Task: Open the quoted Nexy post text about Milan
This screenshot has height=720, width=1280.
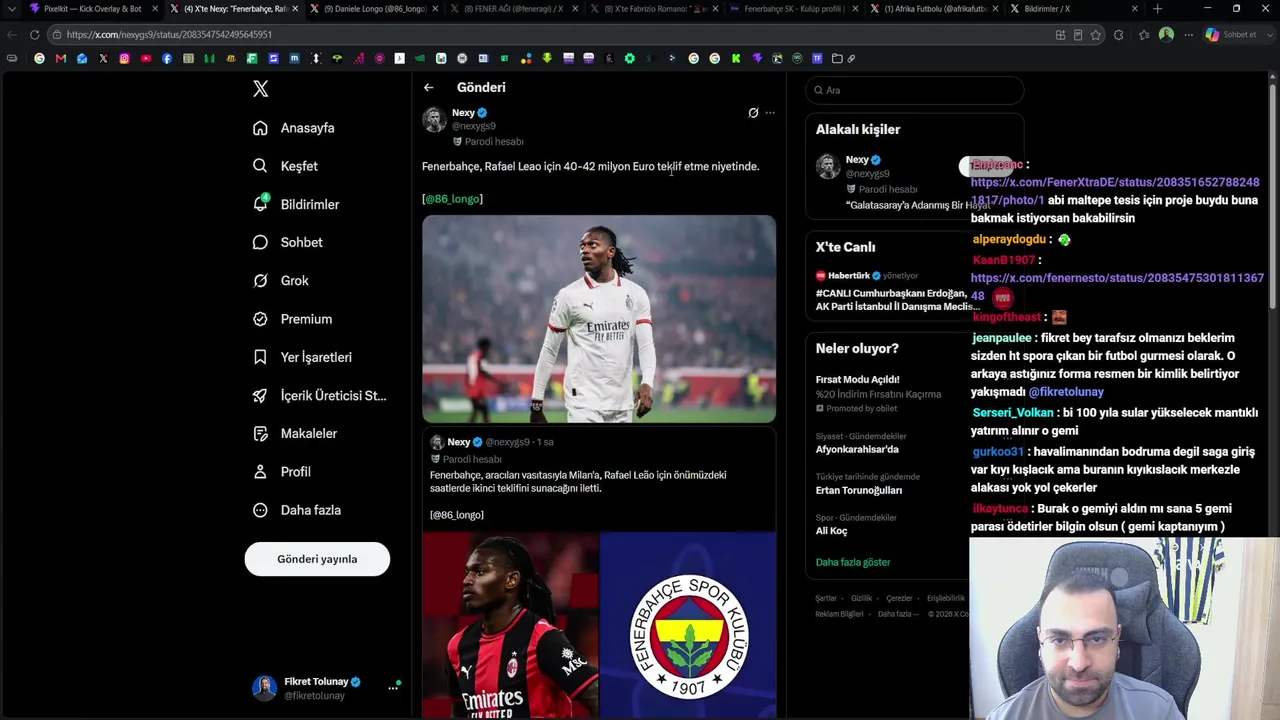Action: pos(578,482)
